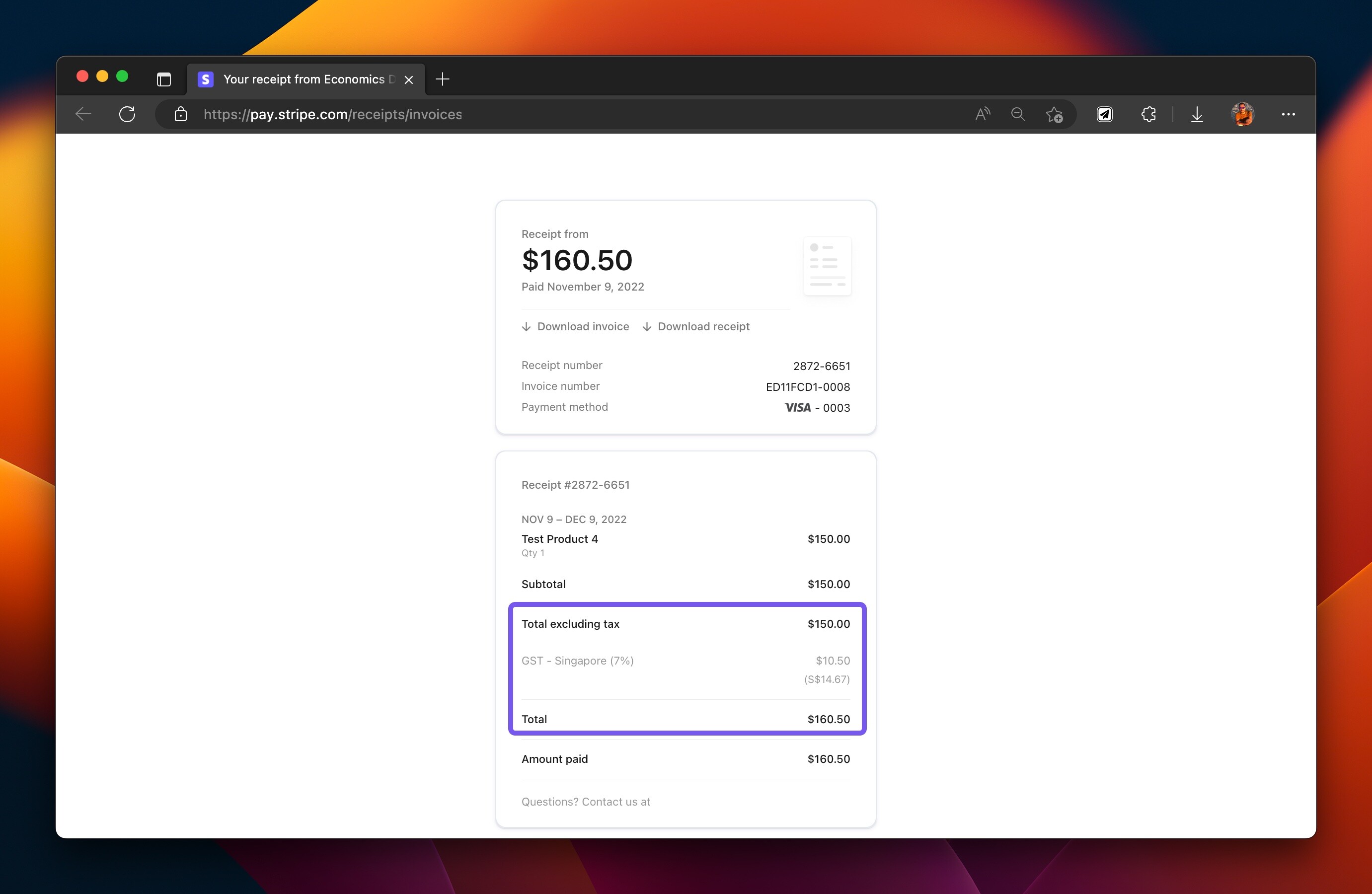Click Download receipt link
The width and height of the screenshot is (1372, 894).
(696, 326)
